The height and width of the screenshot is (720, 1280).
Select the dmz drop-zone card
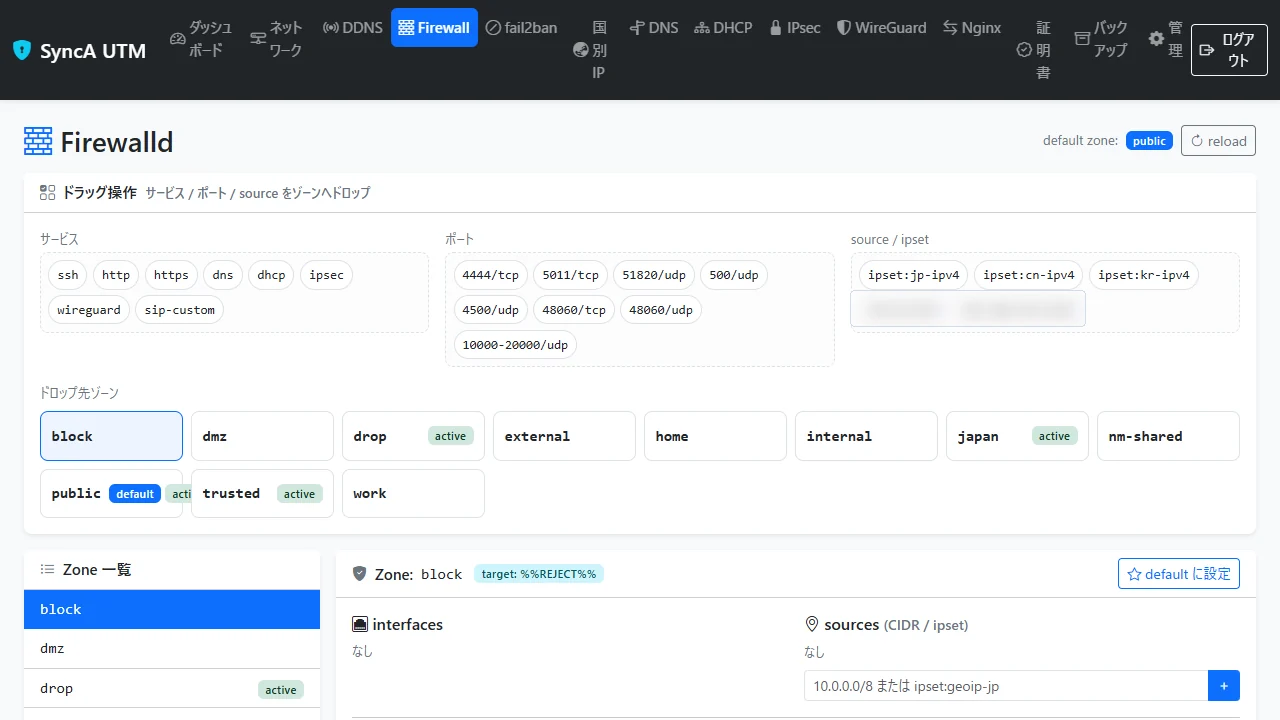pos(262,436)
